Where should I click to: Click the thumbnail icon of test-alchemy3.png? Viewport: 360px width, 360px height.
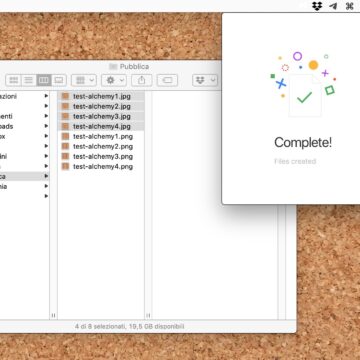coord(66,156)
